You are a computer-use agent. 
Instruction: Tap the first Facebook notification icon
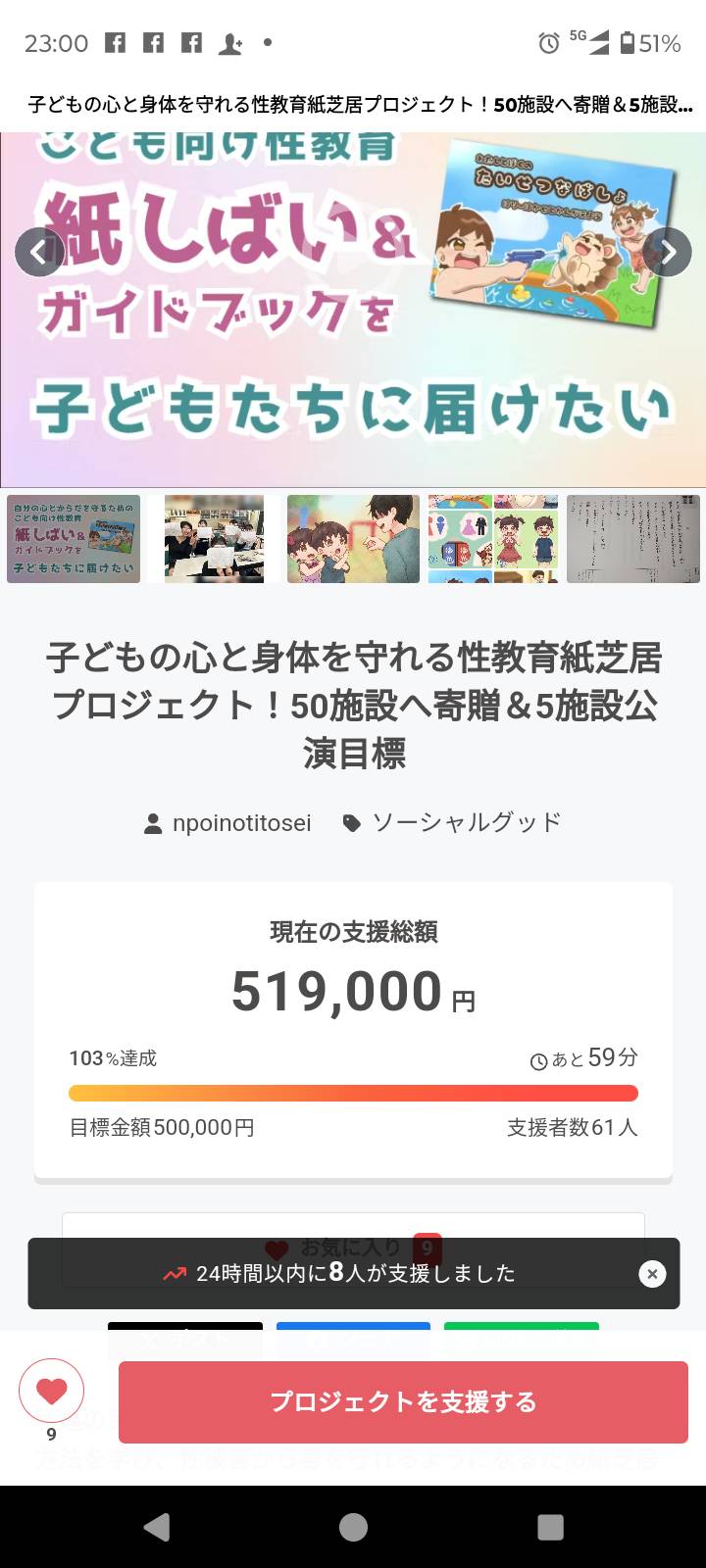coord(116,43)
